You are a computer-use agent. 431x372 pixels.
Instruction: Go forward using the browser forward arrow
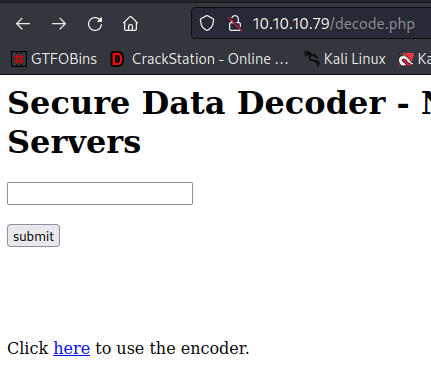59,24
